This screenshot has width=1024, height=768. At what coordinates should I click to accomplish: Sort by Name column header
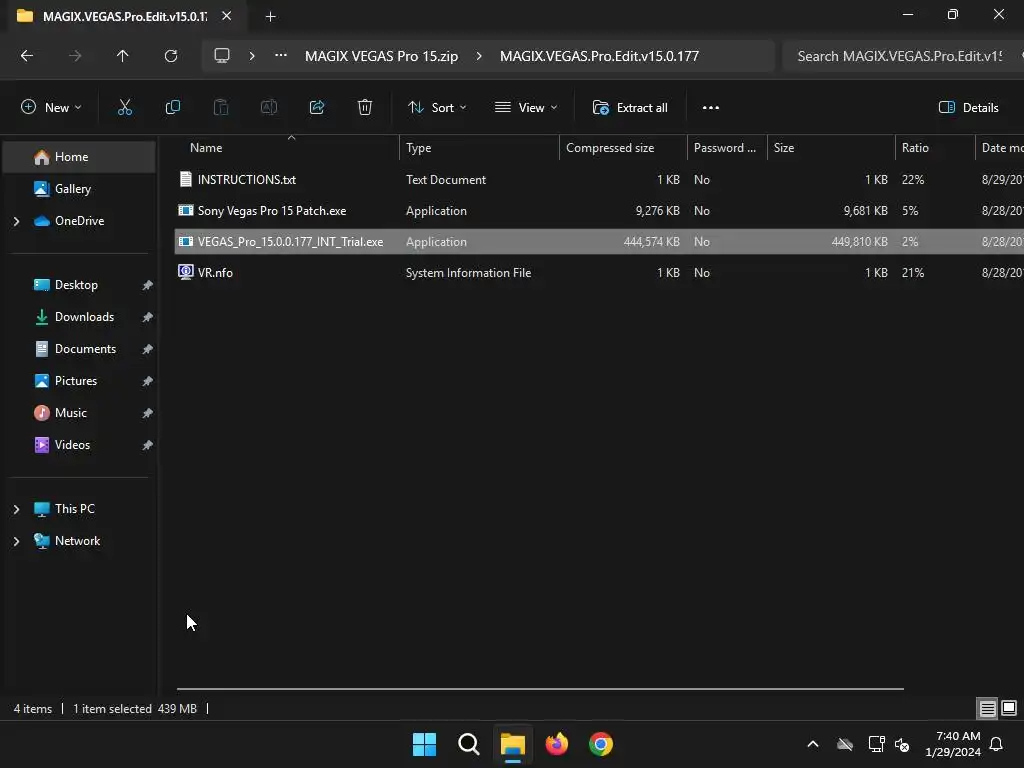click(x=287, y=148)
